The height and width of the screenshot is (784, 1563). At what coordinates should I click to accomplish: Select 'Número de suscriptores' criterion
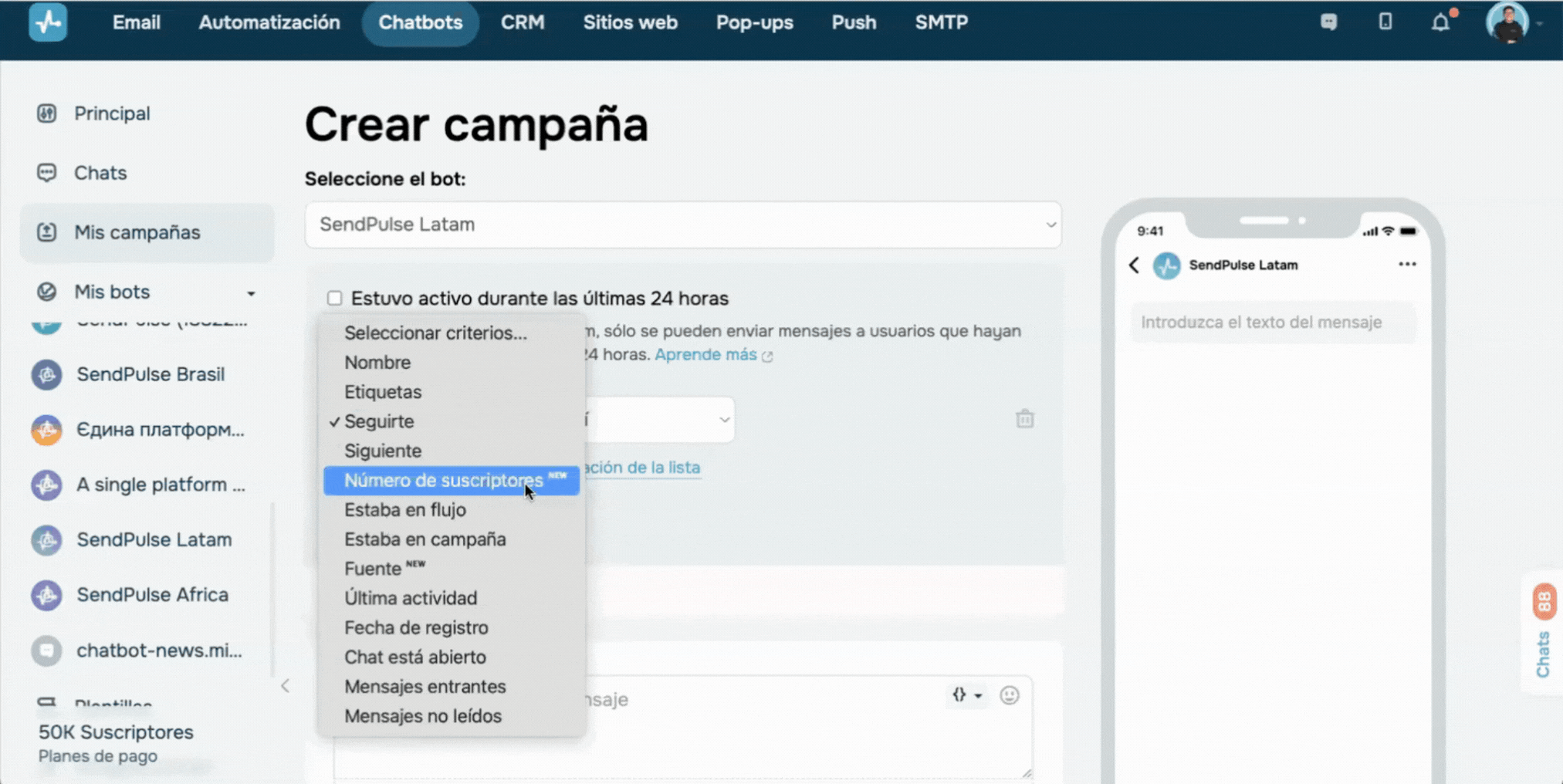pyautogui.click(x=444, y=481)
